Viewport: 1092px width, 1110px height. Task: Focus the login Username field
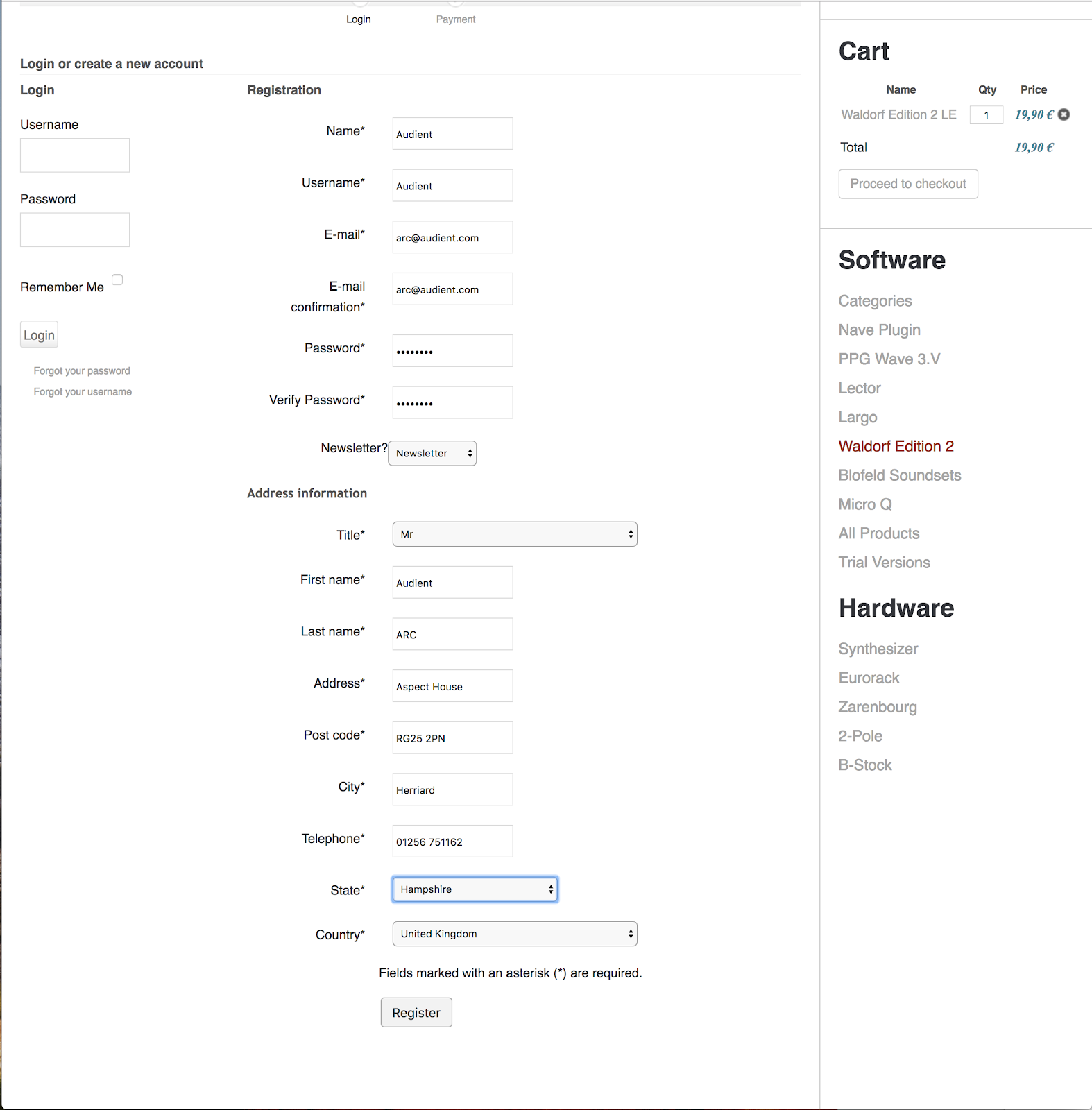75,155
